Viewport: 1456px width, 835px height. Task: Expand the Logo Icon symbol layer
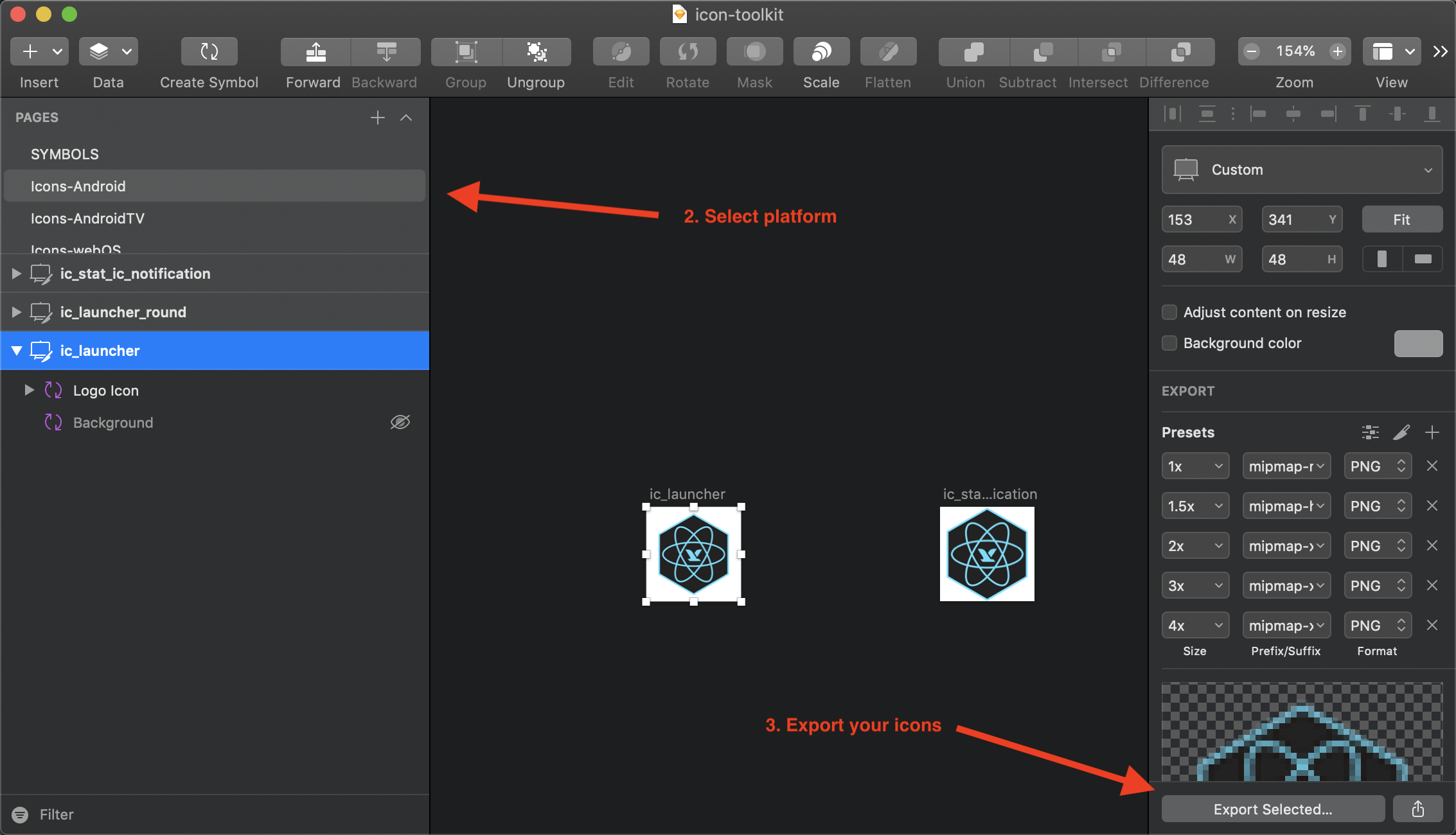pos(29,390)
